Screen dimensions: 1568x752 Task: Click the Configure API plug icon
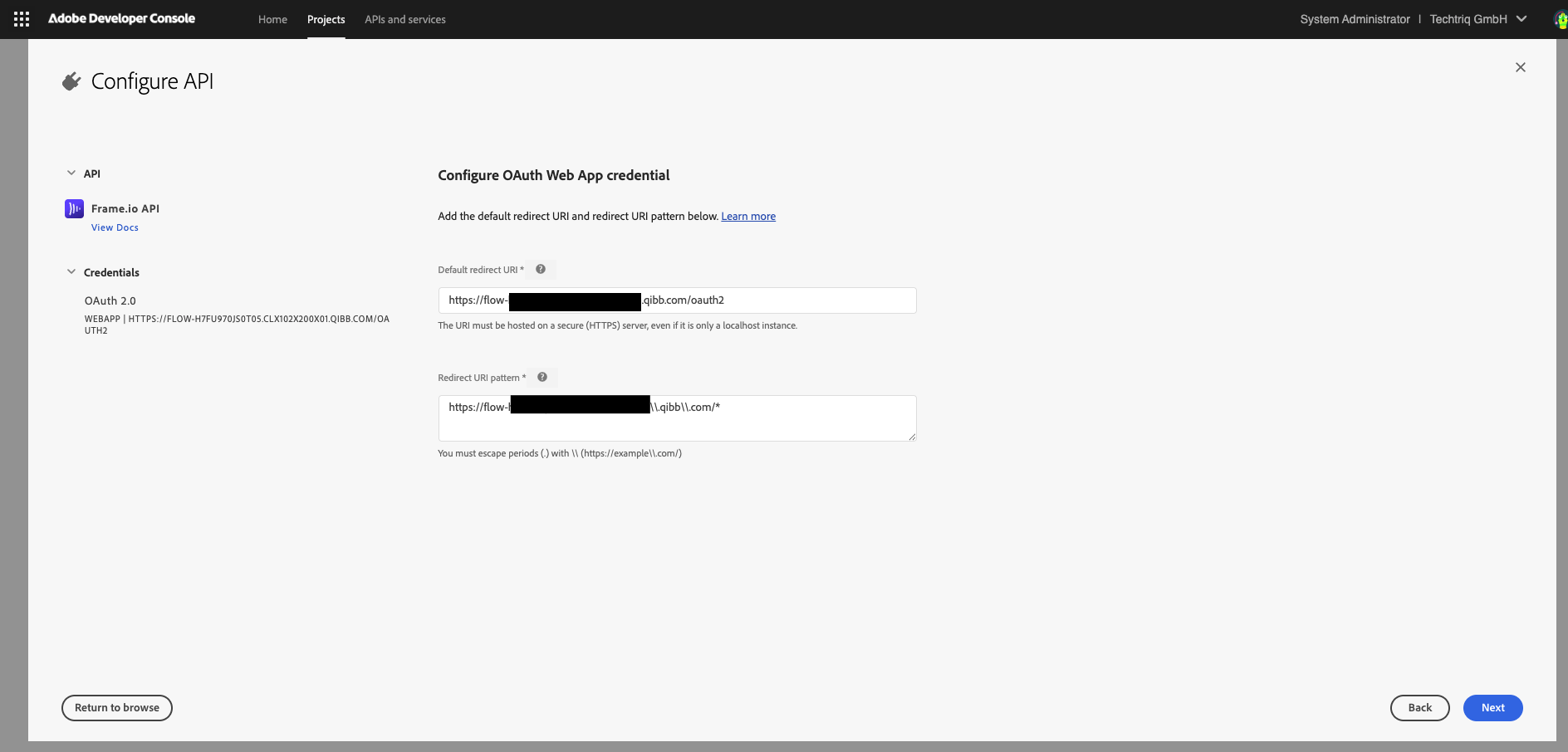72,81
